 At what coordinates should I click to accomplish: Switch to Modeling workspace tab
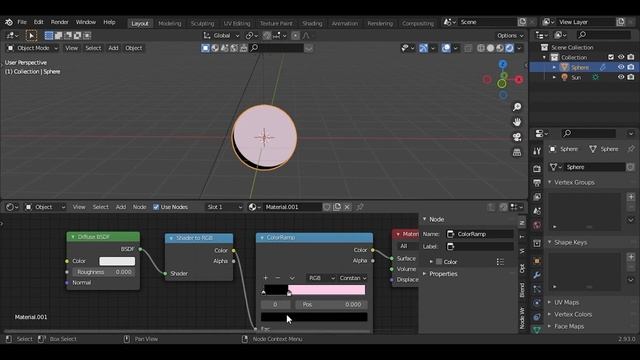point(170,23)
